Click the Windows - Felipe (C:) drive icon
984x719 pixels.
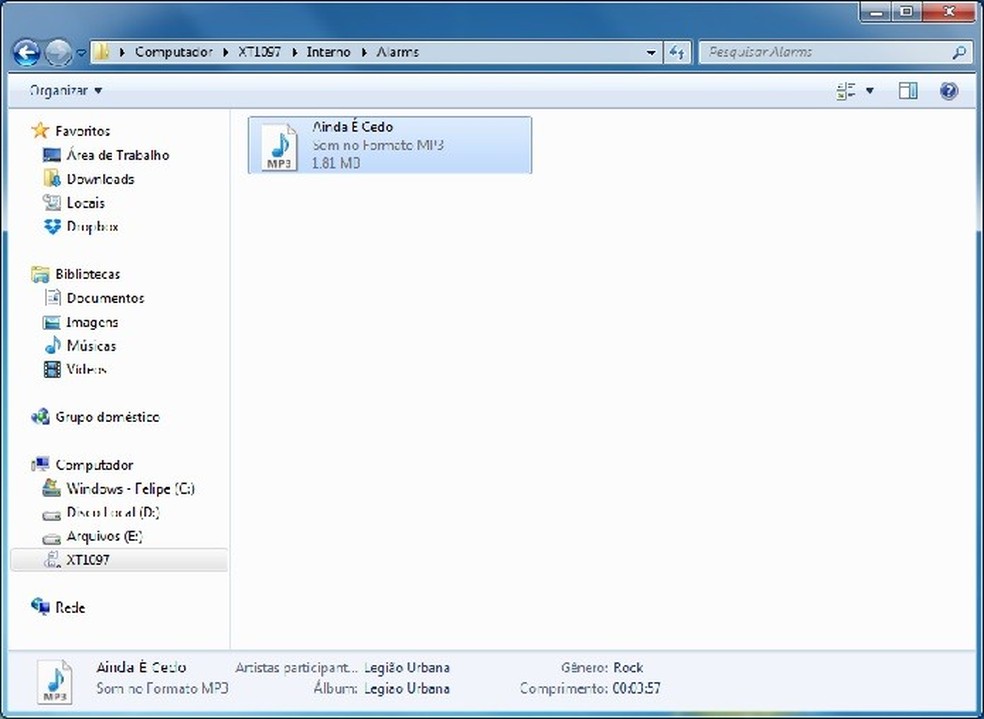pyautogui.click(x=51, y=488)
